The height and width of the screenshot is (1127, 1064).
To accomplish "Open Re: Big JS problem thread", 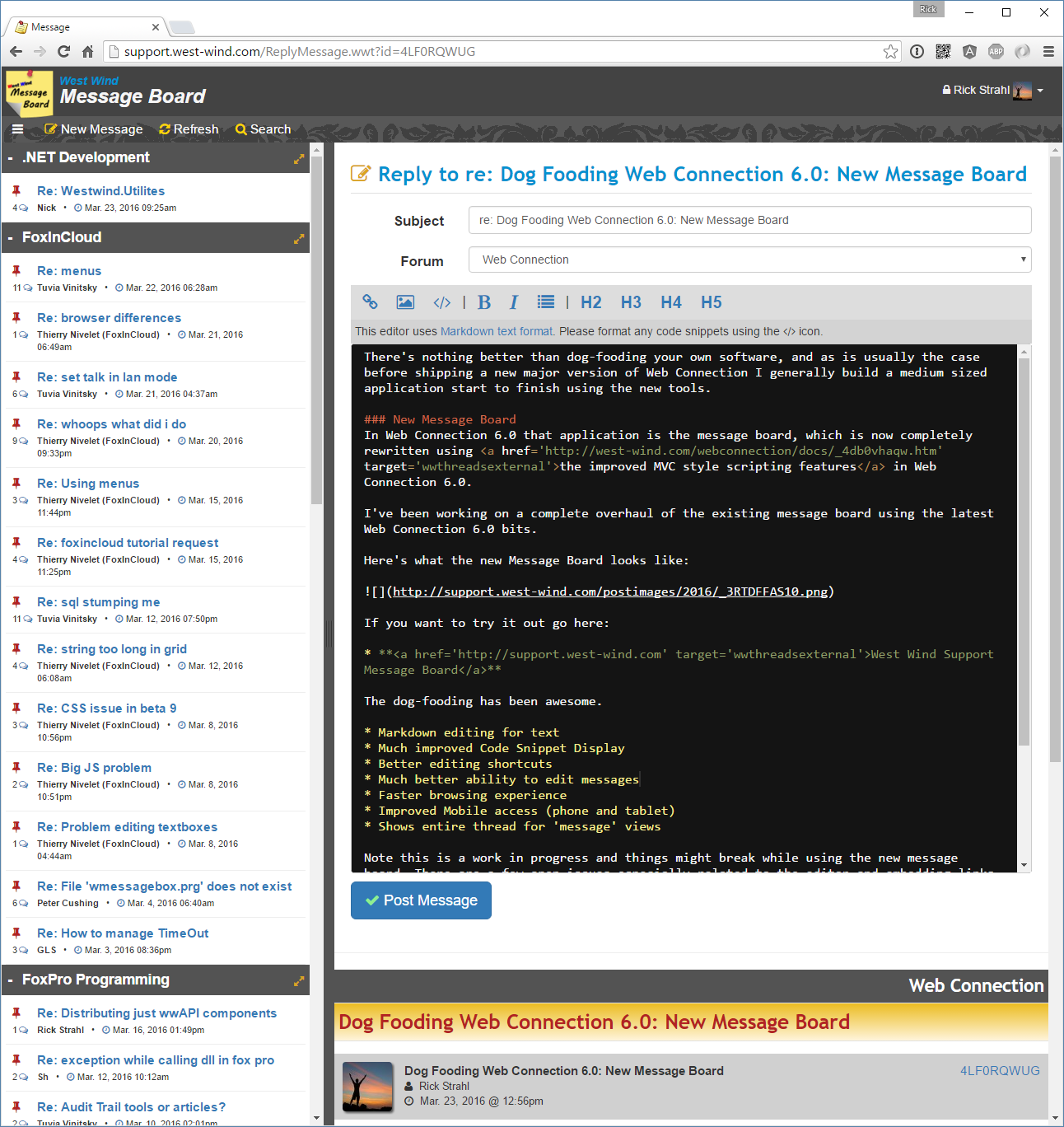I will point(94,768).
